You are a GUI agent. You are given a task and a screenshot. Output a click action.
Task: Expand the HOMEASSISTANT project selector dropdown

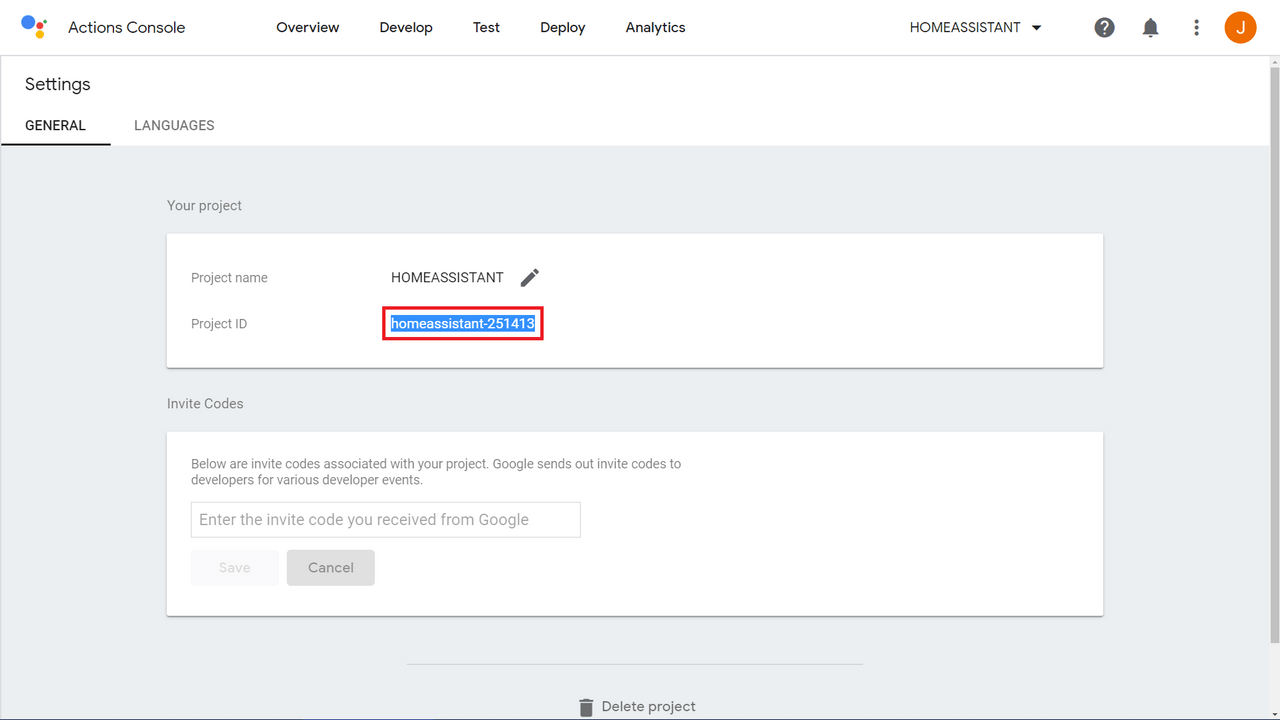click(x=976, y=28)
